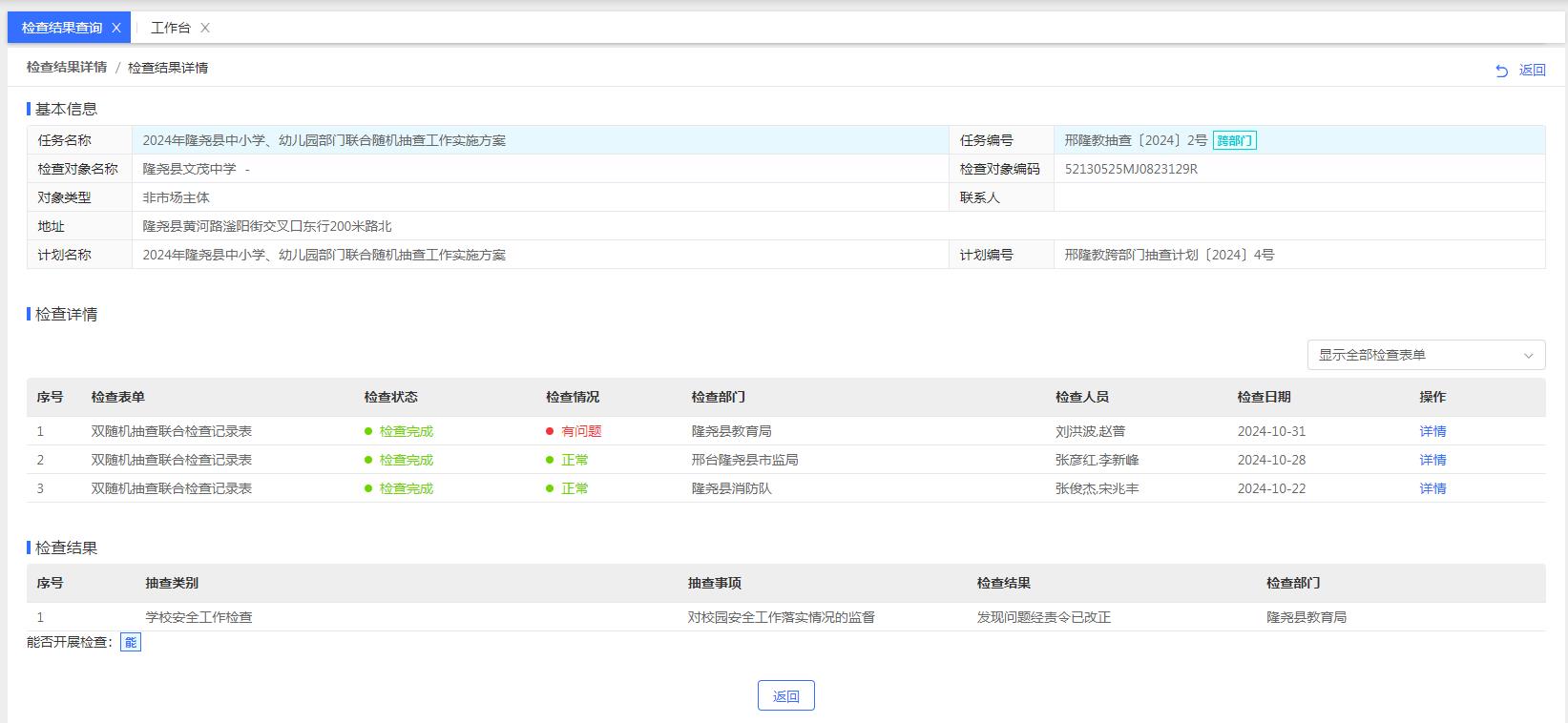The image size is (1568, 723).
Task: Click 检查完成 status in row 1
Action: coord(406,431)
